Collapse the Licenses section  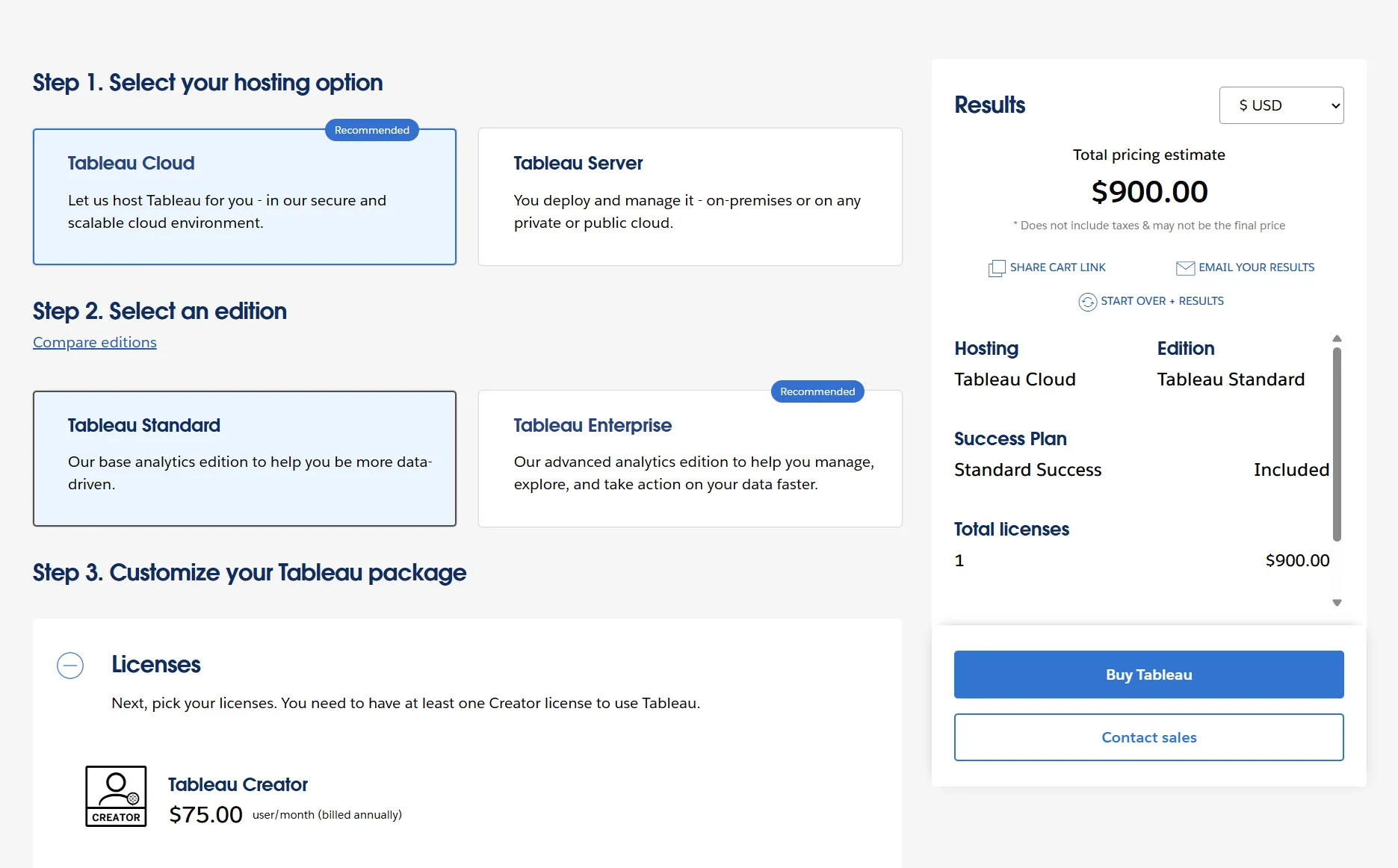(x=70, y=666)
